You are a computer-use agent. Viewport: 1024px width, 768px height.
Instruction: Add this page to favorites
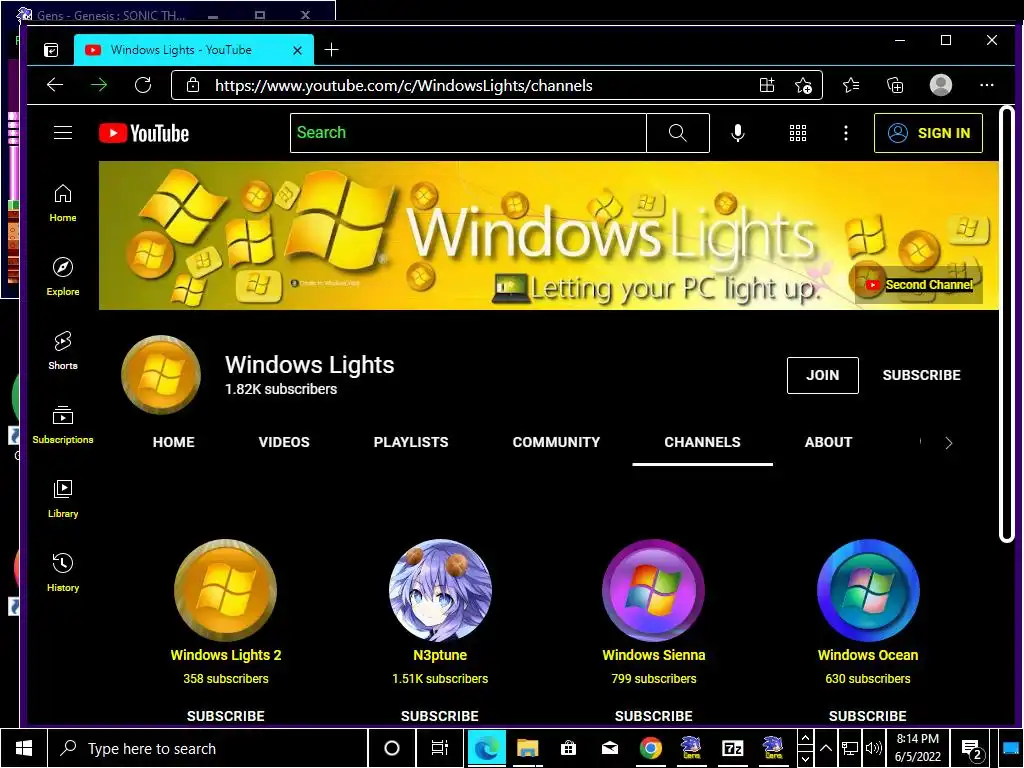click(803, 86)
